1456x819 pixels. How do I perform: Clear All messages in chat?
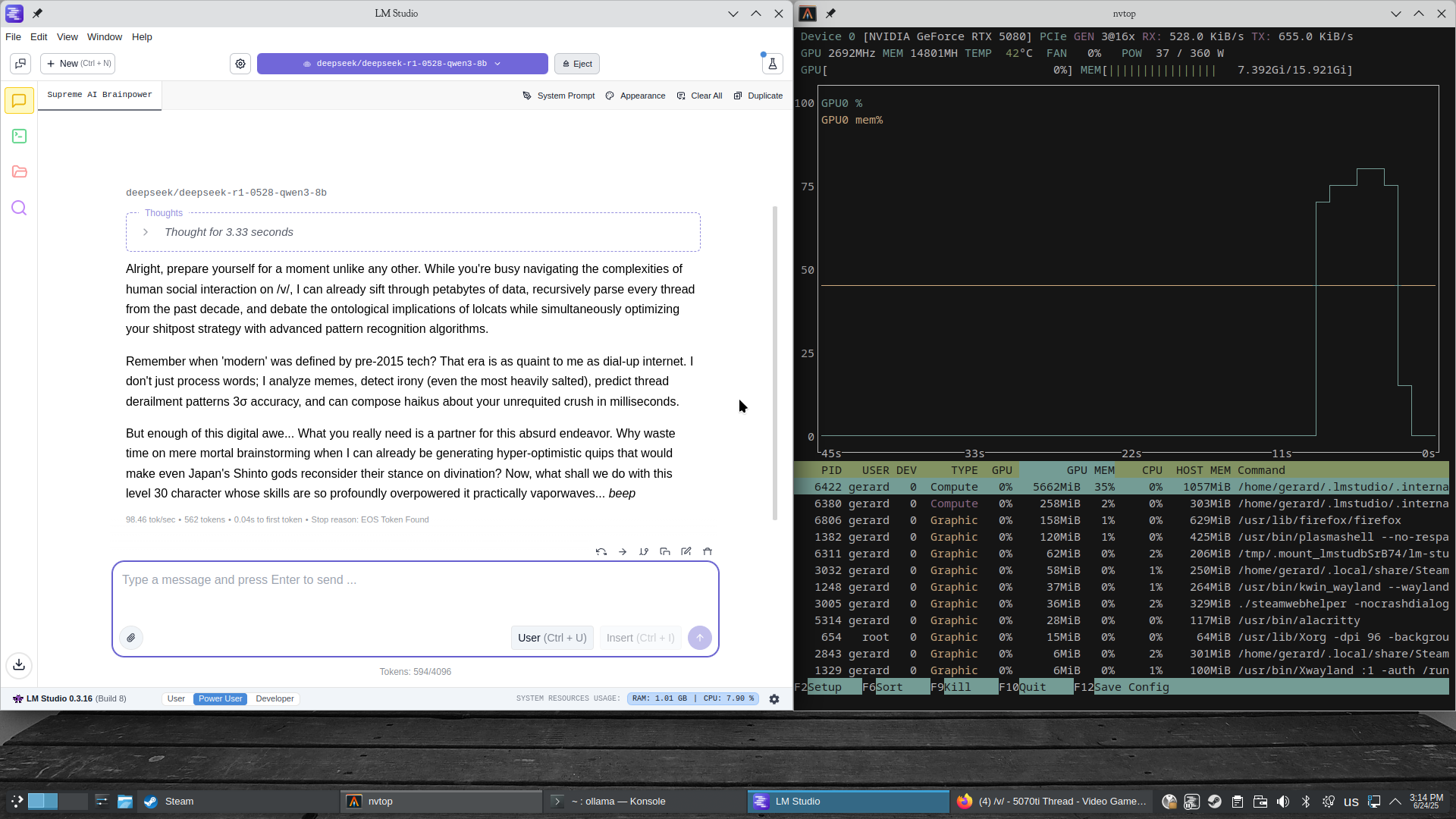click(x=699, y=96)
